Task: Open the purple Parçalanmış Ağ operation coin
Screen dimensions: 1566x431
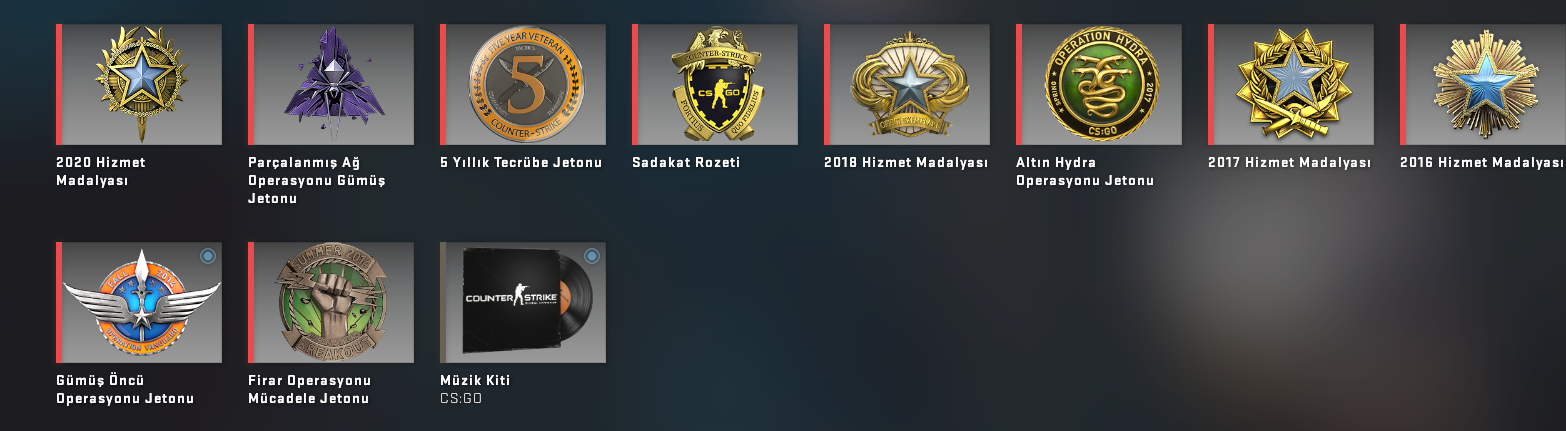Action: [331, 84]
